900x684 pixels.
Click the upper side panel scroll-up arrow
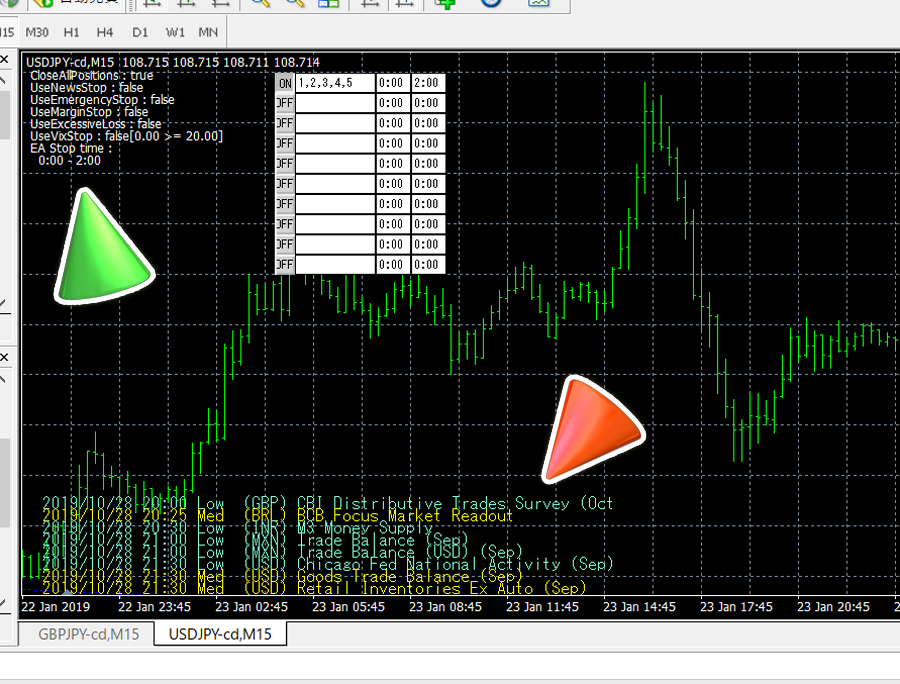3,80
